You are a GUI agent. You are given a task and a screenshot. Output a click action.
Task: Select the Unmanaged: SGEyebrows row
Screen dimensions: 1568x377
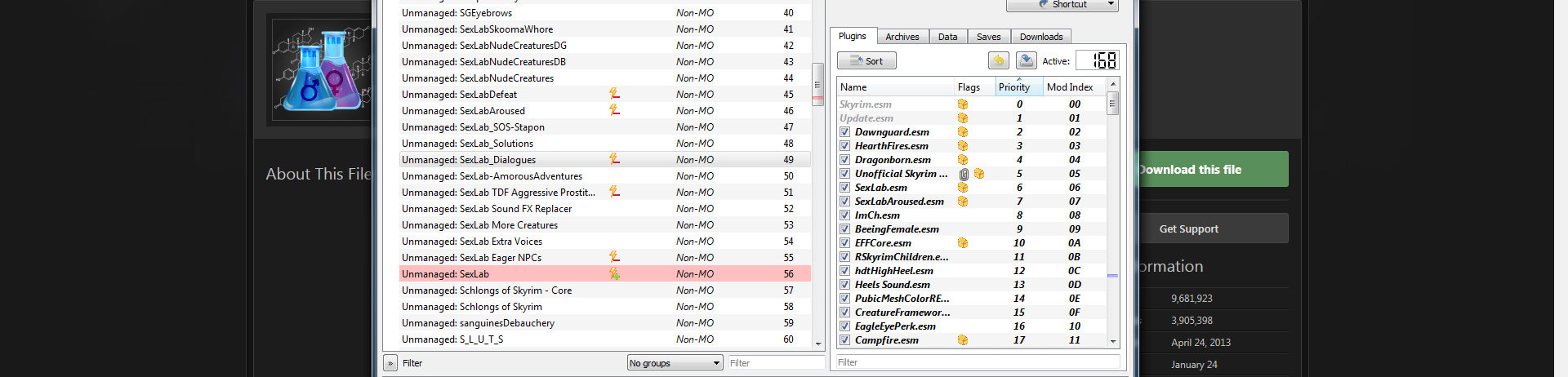tap(605, 12)
